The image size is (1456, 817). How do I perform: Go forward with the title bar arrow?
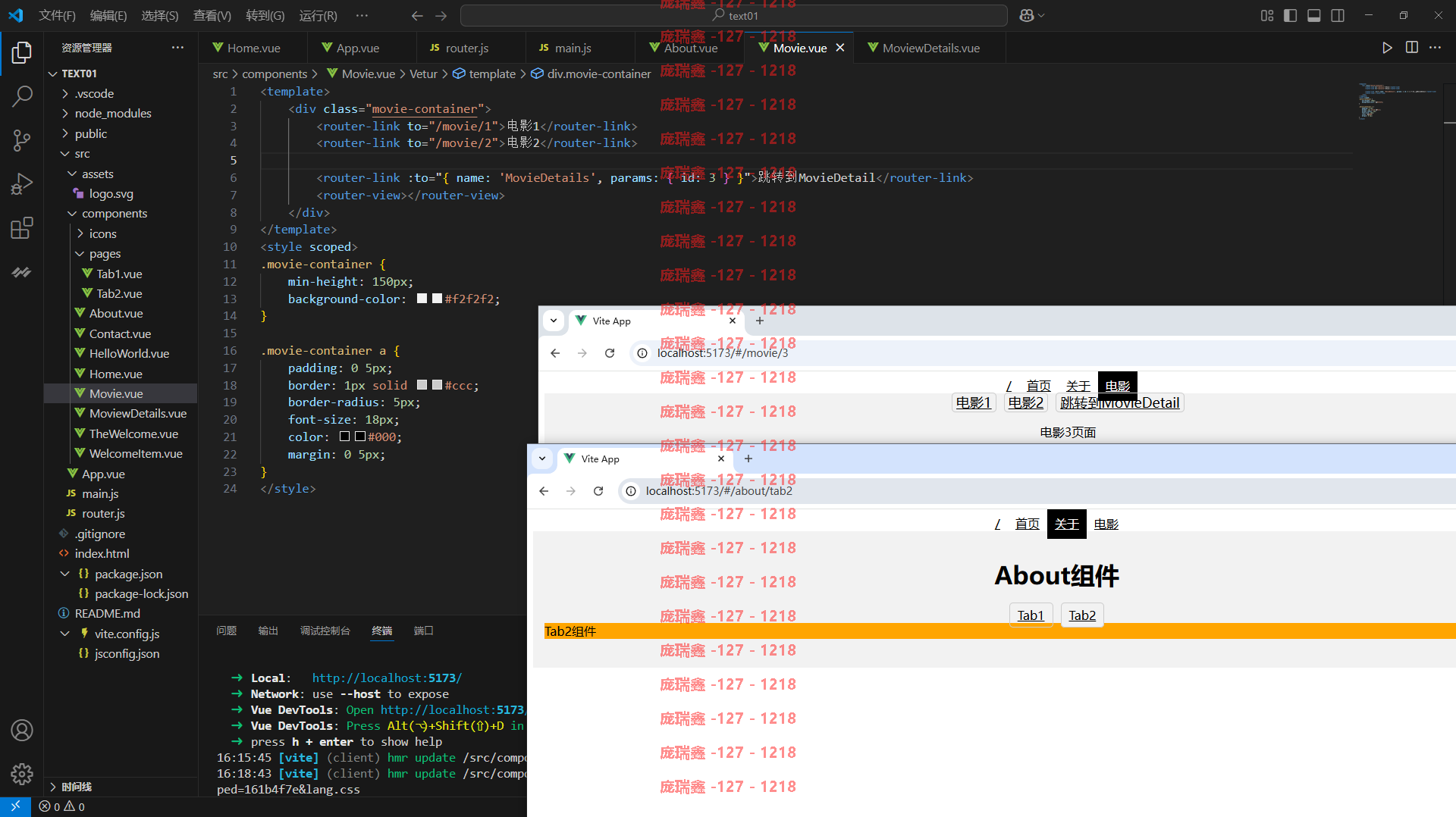(441, 16)
